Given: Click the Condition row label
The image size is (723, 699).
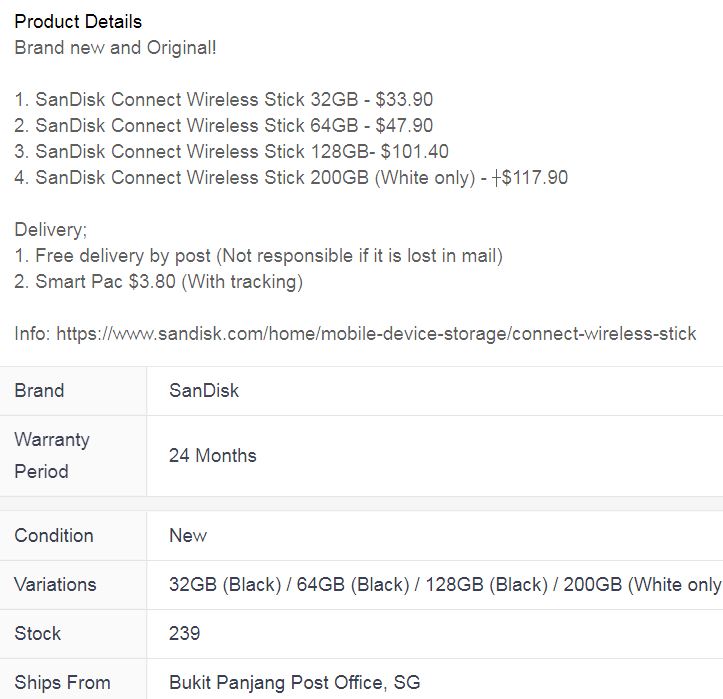Looking at the screenshot, I should [54, 535].
